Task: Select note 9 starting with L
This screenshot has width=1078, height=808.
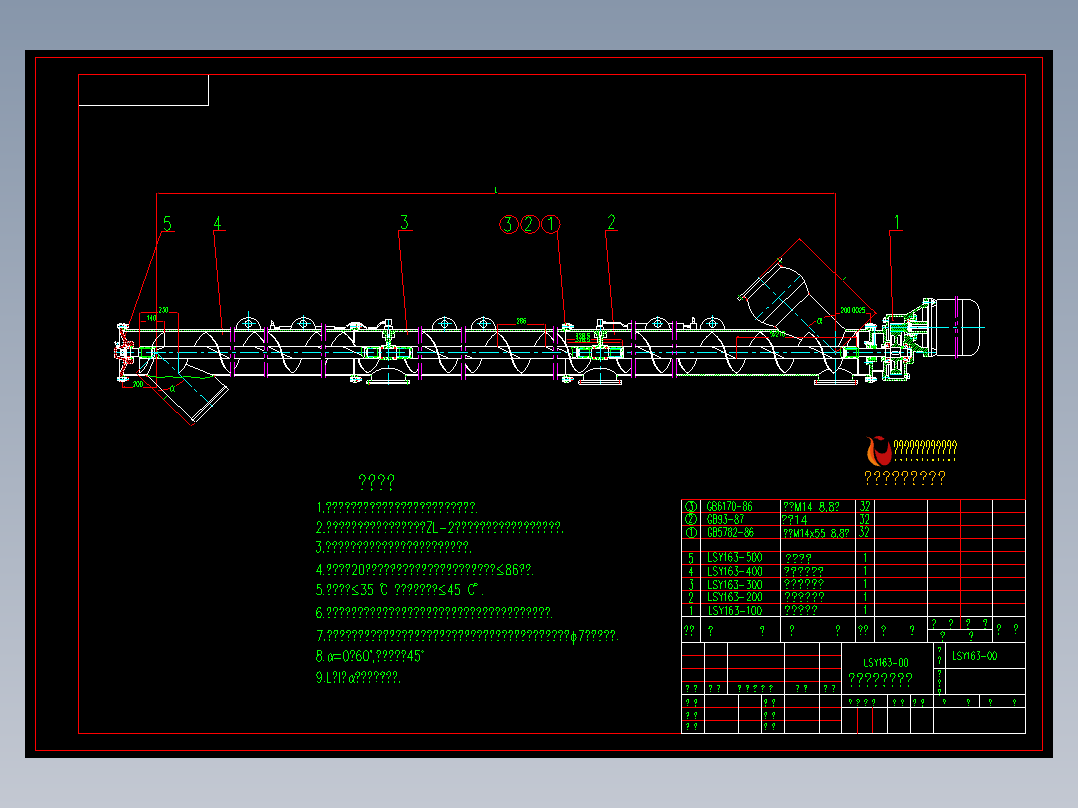Action: point(358,677)
